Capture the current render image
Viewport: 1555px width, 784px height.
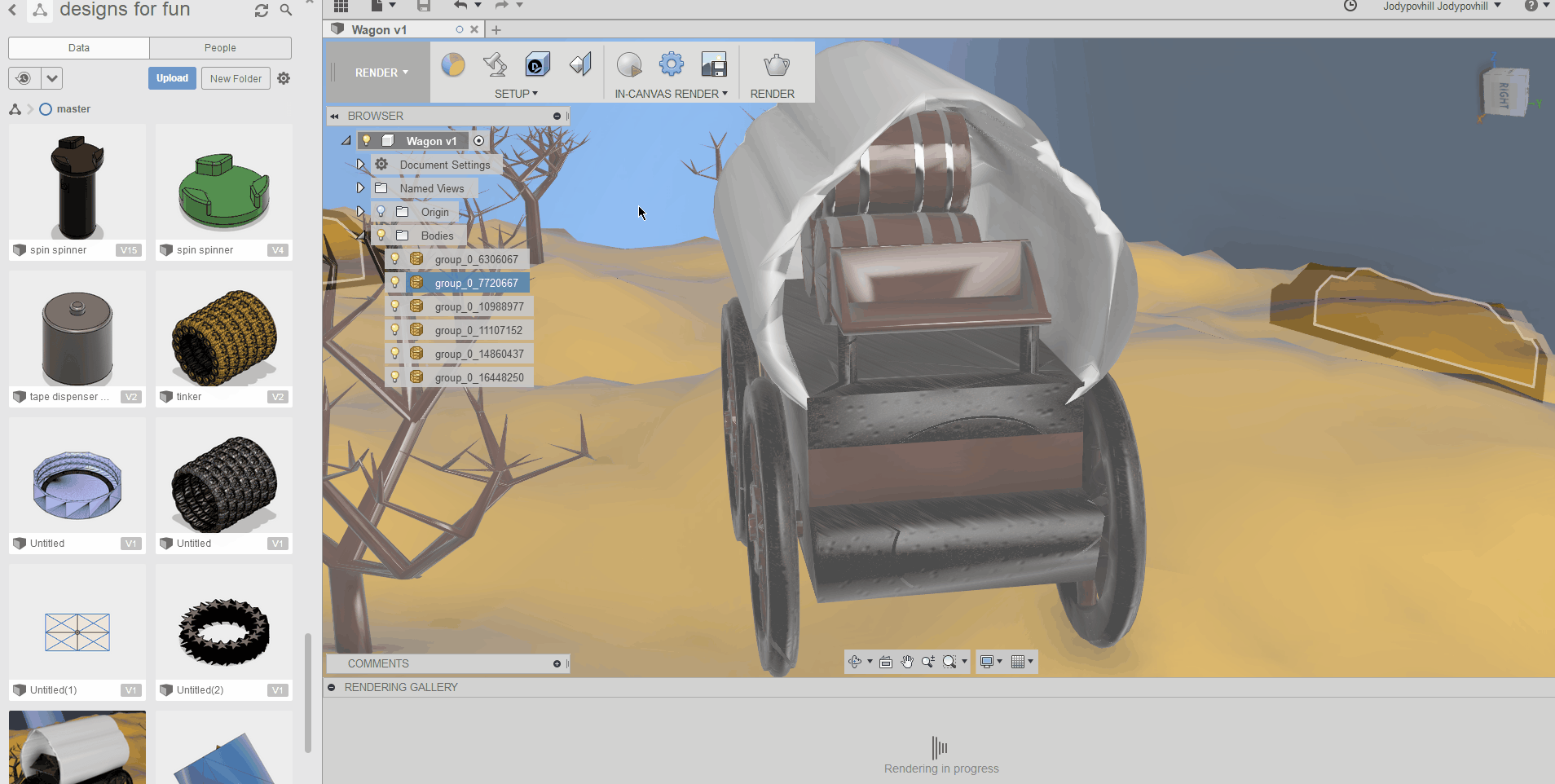(x=715, y=64)
